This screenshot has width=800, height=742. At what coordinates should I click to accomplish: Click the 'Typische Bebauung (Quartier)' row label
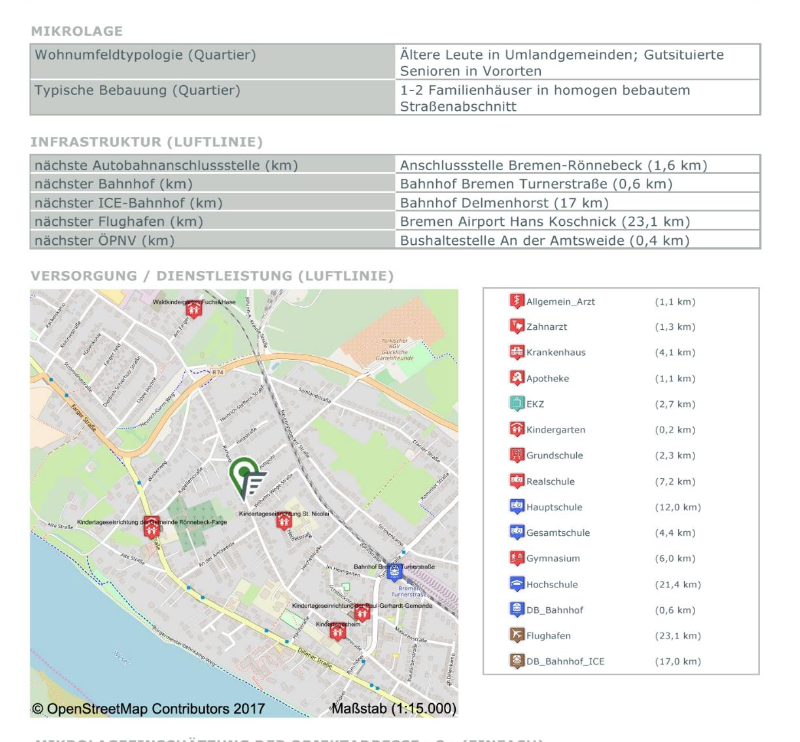pyautogui.click(x=137, y=90)
